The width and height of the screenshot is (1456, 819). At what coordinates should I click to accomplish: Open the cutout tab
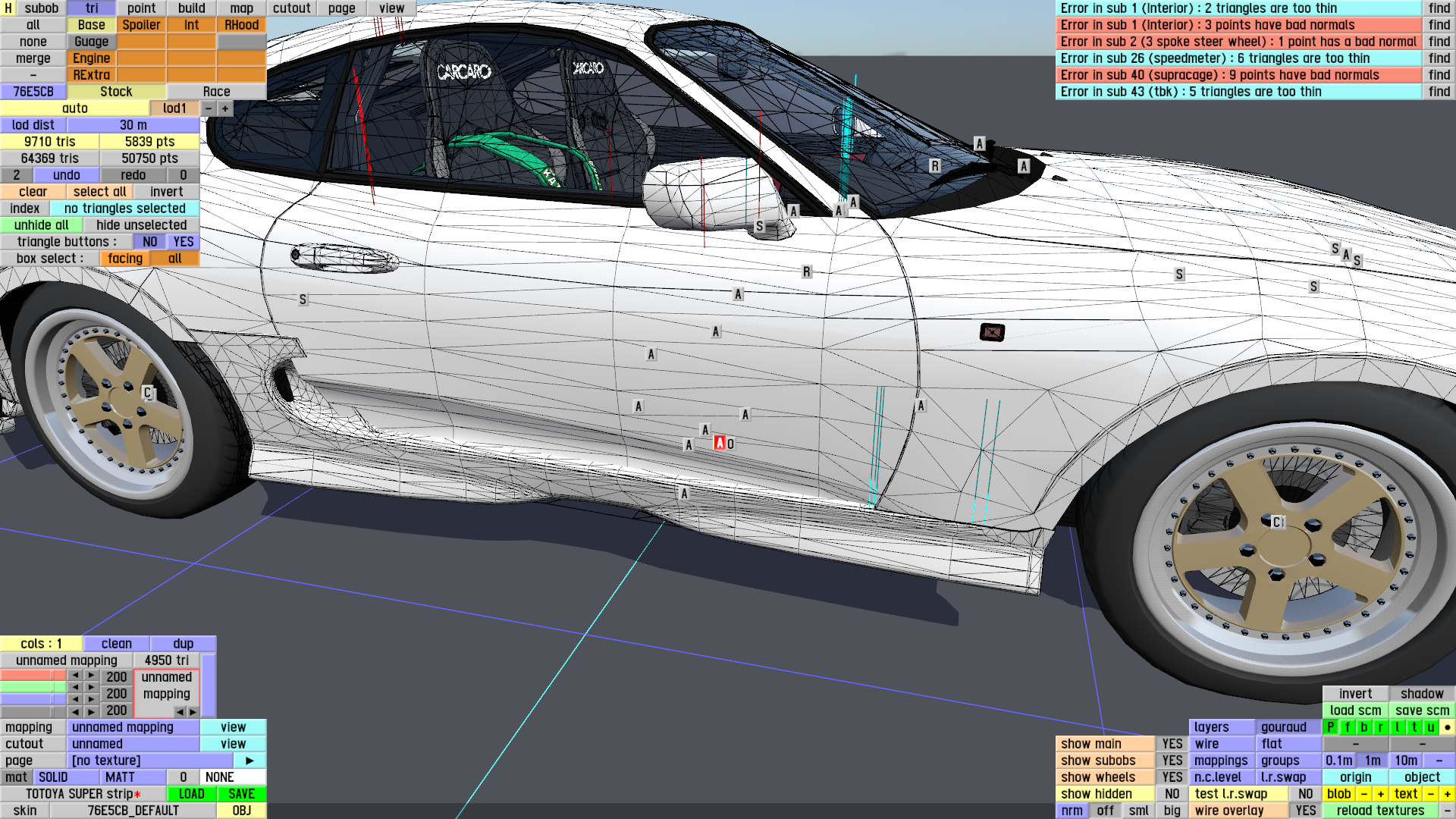pos(291,8)
